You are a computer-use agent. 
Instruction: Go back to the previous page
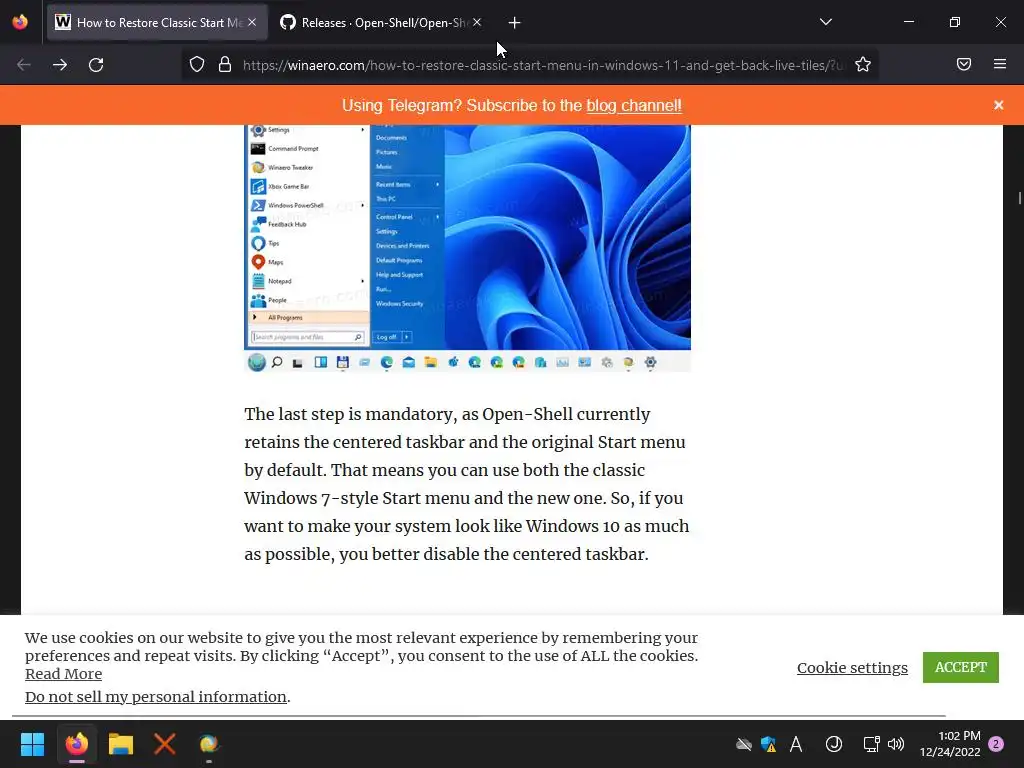24,65
